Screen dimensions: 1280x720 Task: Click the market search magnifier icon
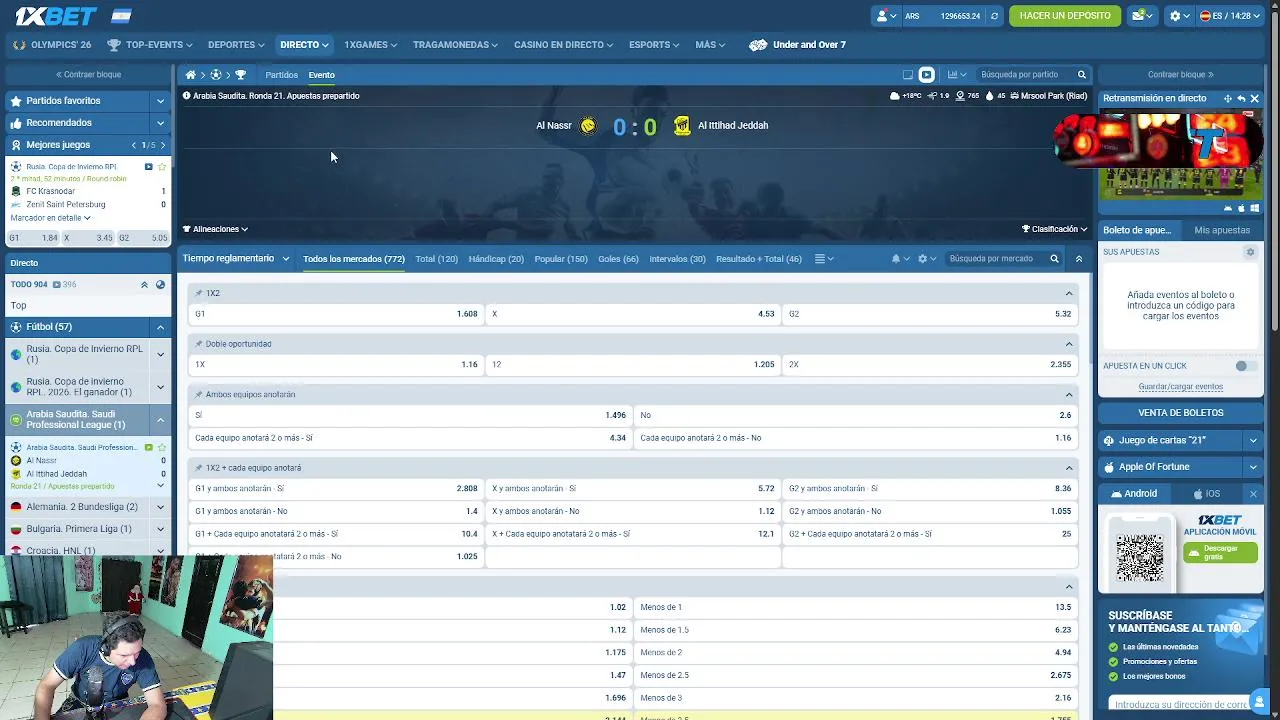tap(1054, 259)
